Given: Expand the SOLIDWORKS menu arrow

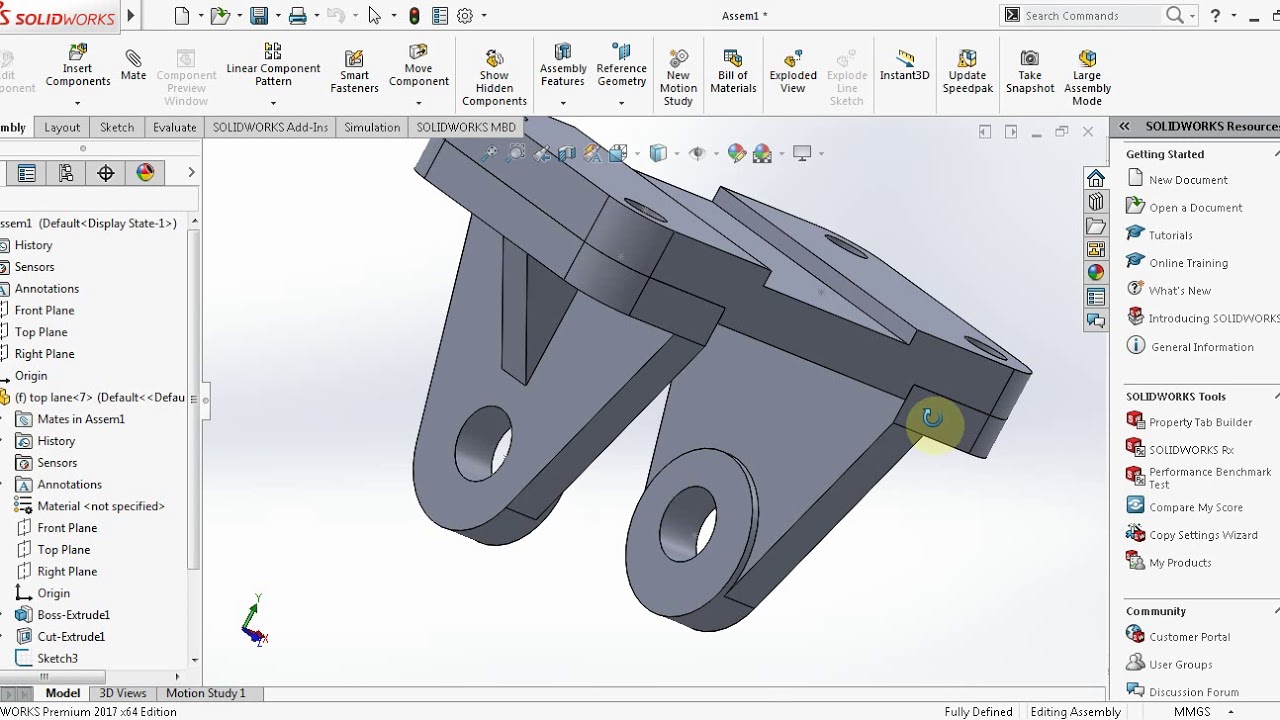Looking at the screenshot, I should pyautogui.click(x=131, y=15).
